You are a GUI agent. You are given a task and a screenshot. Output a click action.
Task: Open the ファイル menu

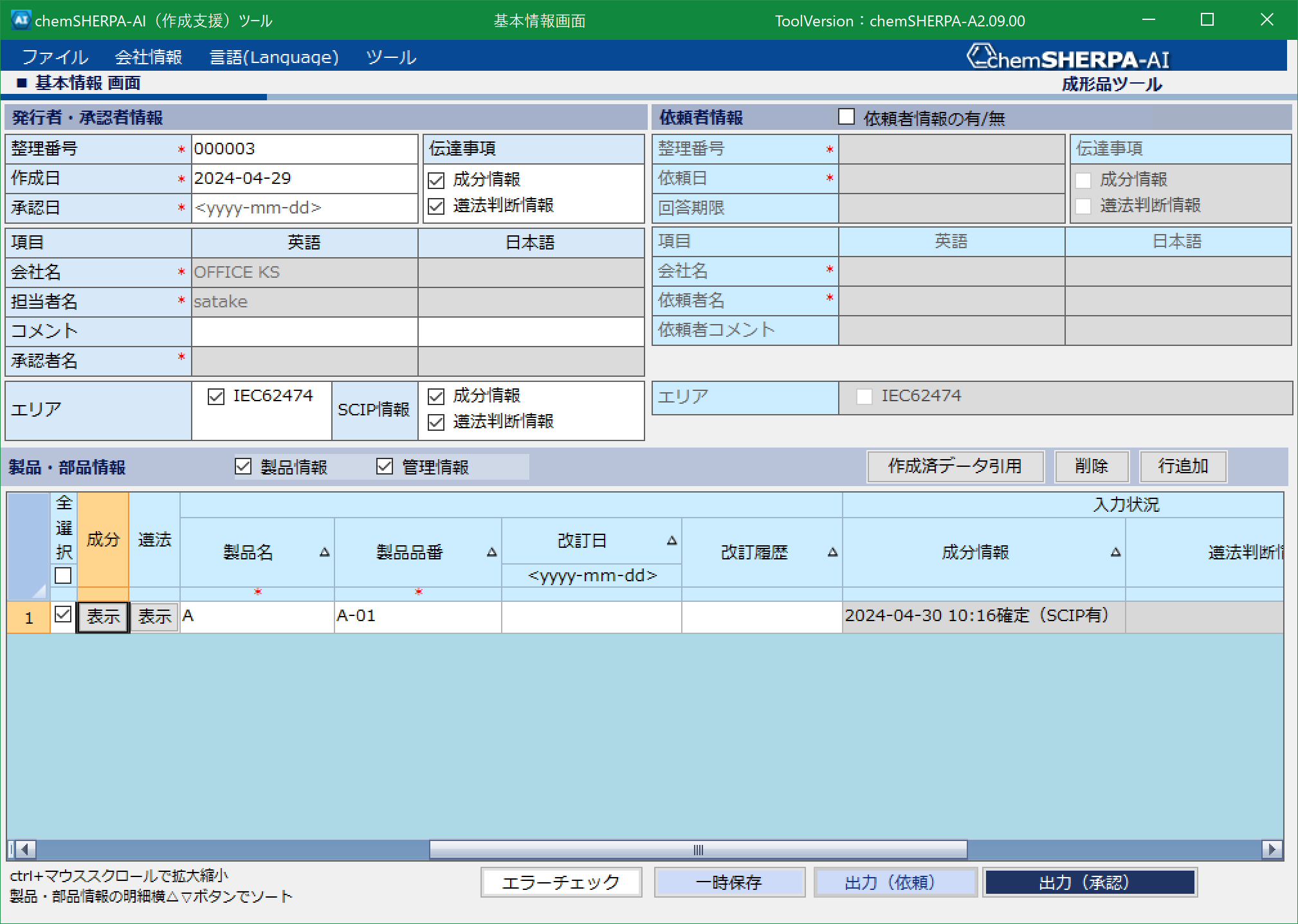[x=55, y=57]
